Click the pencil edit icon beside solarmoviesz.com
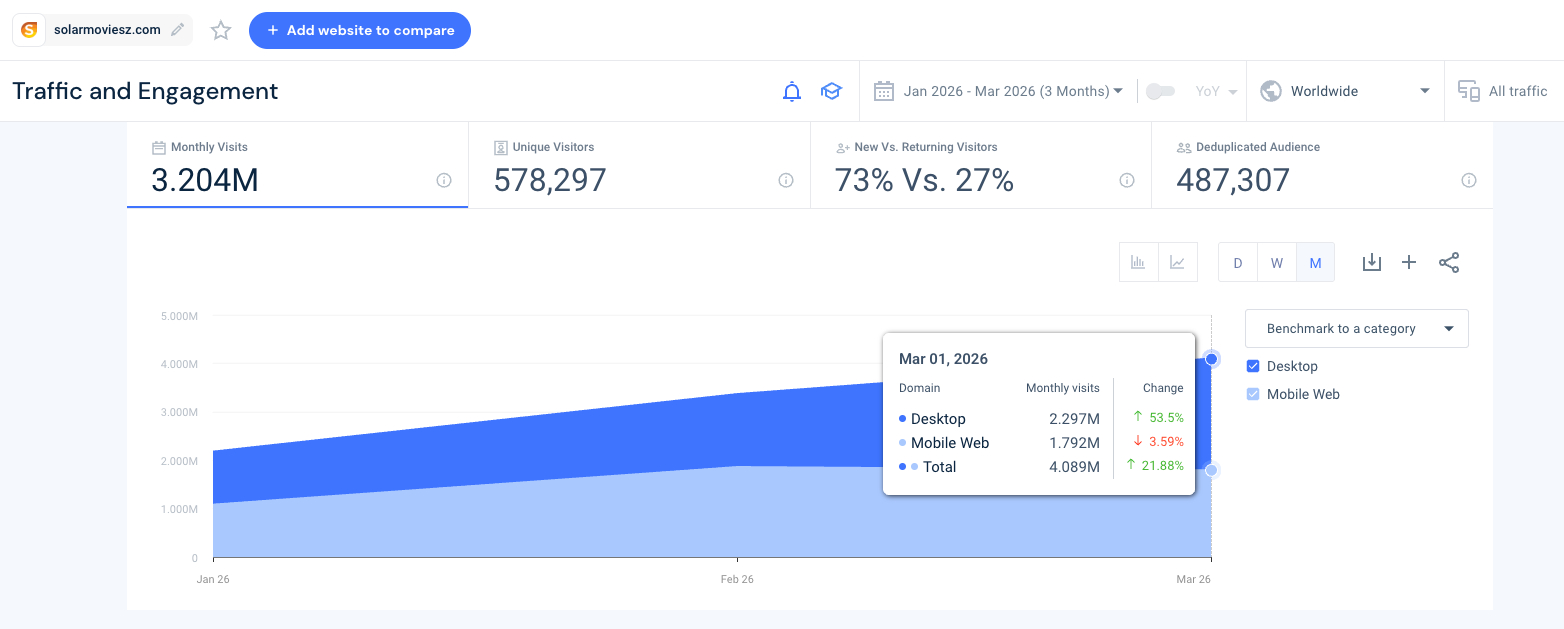 pyautogui.click(x=178, y=30)
